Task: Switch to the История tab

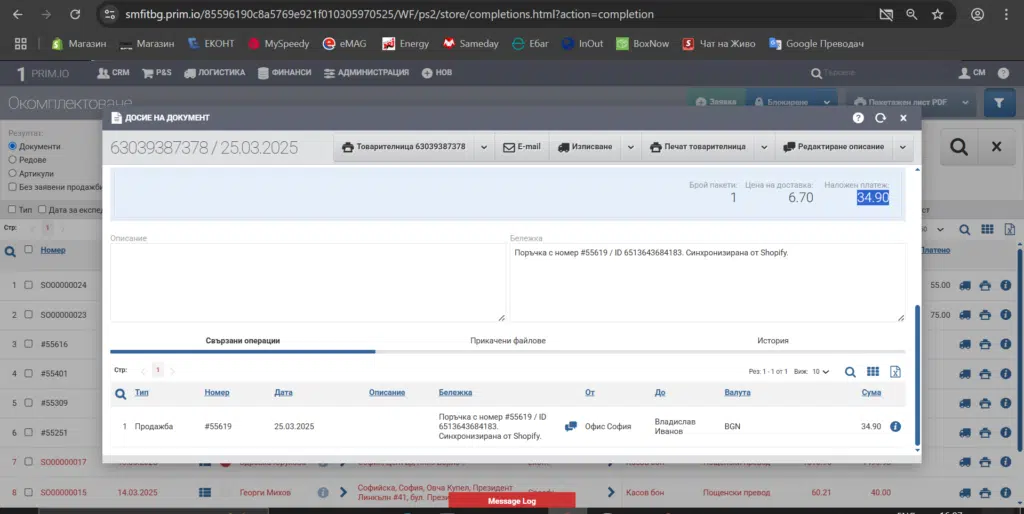Action: [x=772, y=341]
